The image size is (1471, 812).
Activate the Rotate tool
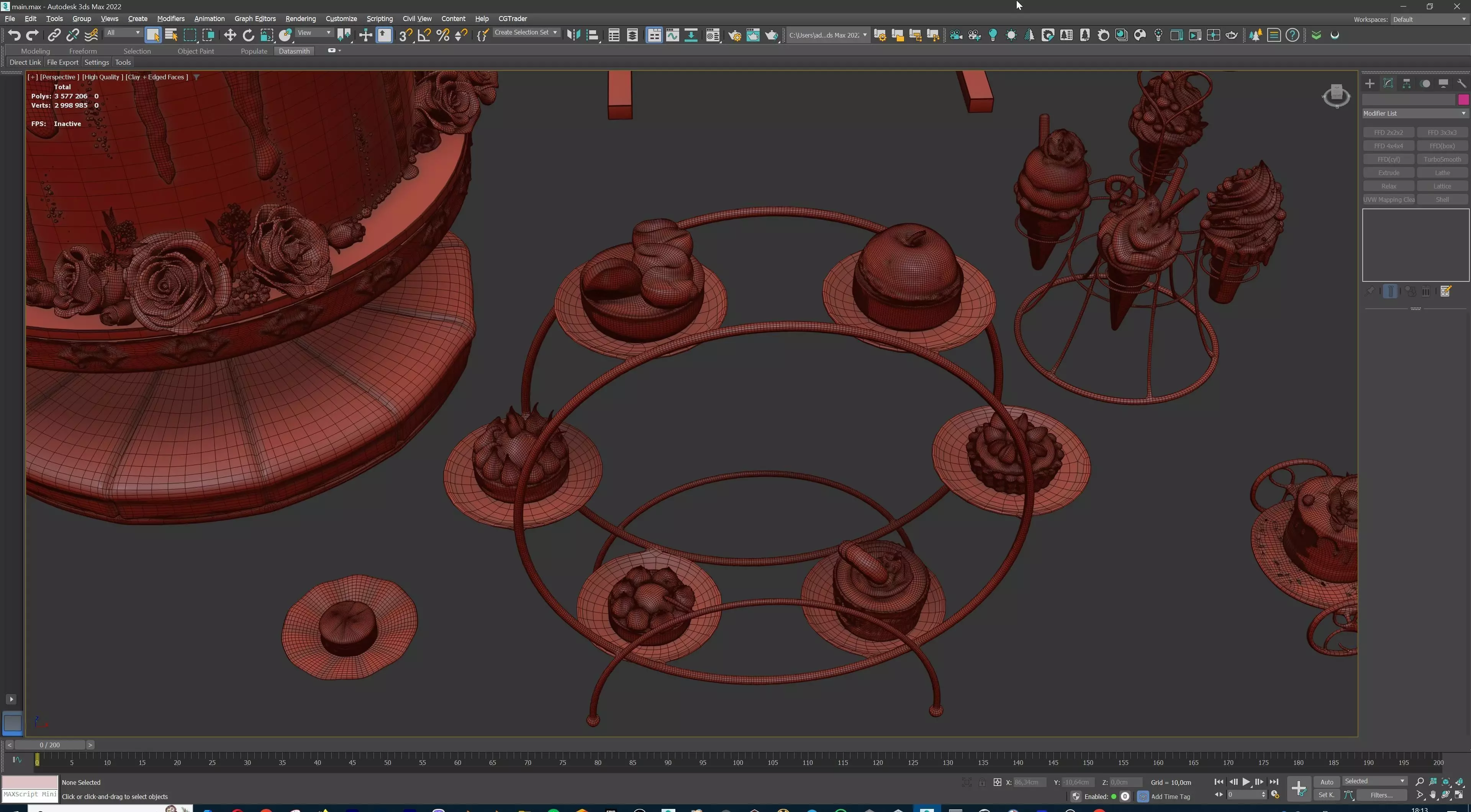click(248, 35)
